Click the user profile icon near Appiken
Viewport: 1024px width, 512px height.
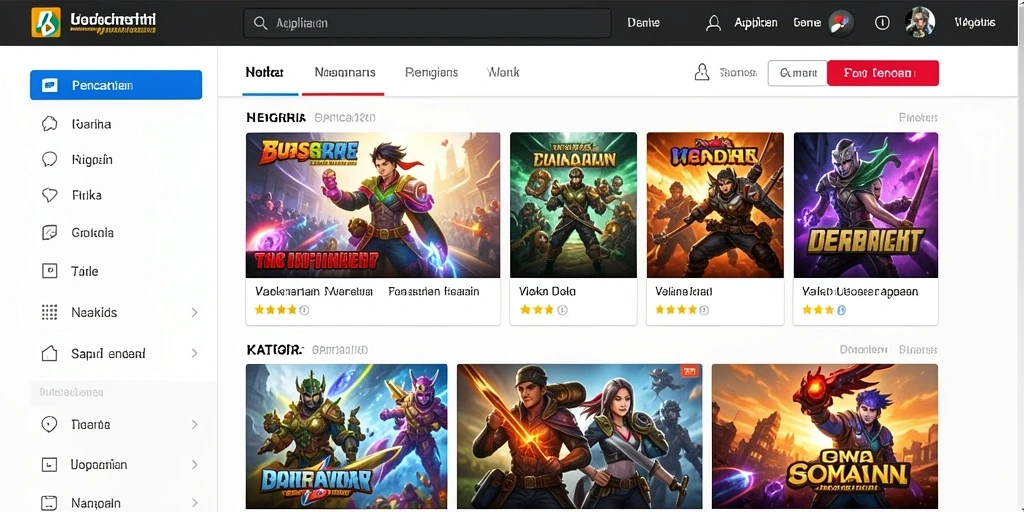714,23
